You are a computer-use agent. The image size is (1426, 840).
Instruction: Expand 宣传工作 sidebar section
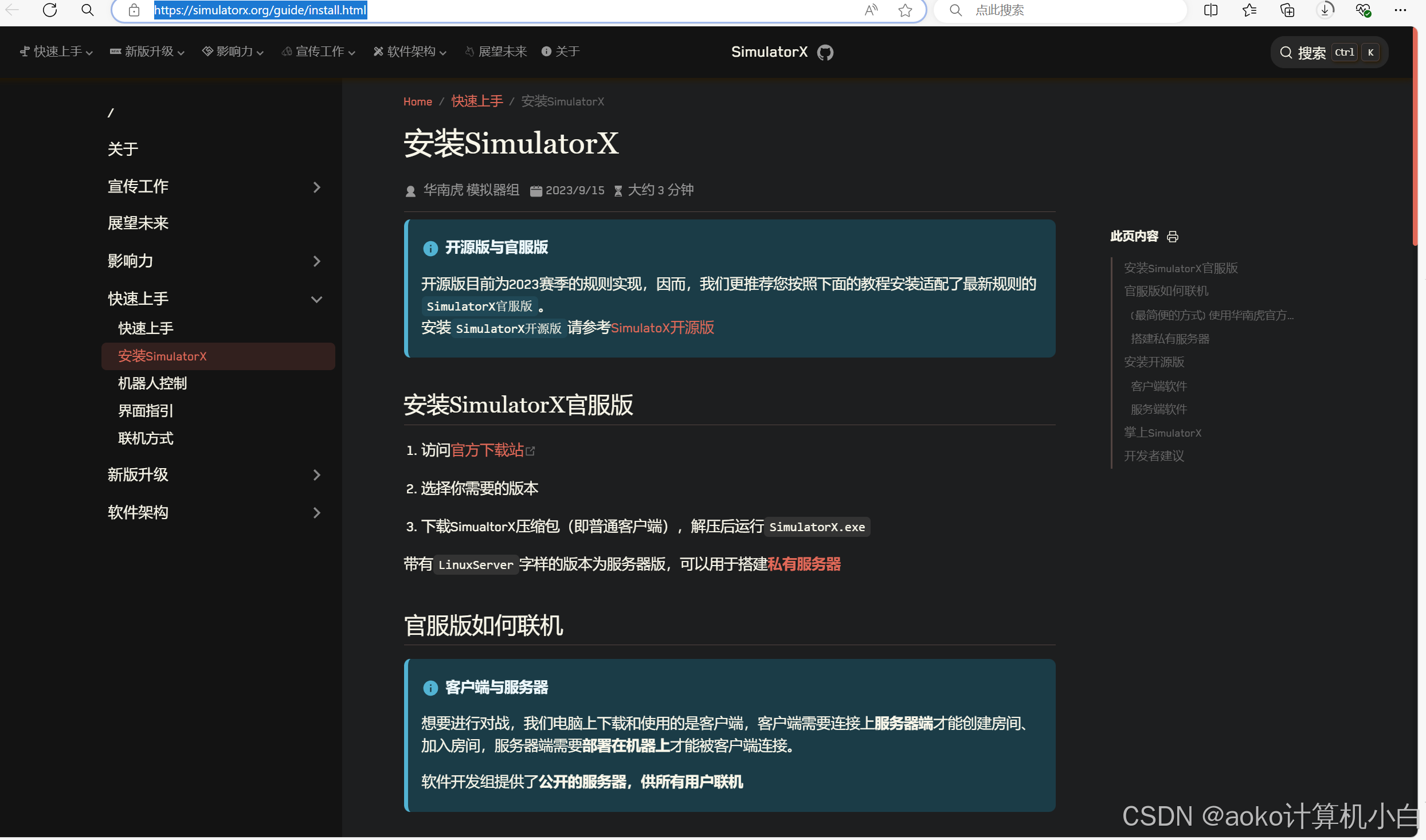(316, 187)
